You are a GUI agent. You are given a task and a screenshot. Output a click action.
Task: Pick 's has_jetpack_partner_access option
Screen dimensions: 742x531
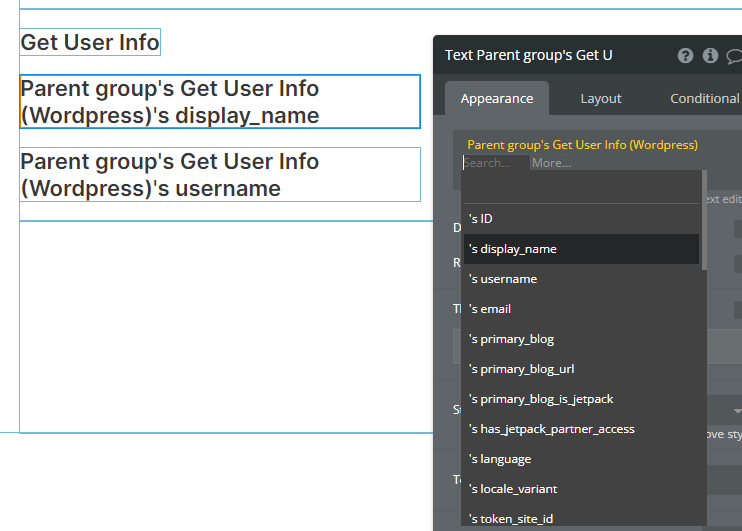[551, 429]
